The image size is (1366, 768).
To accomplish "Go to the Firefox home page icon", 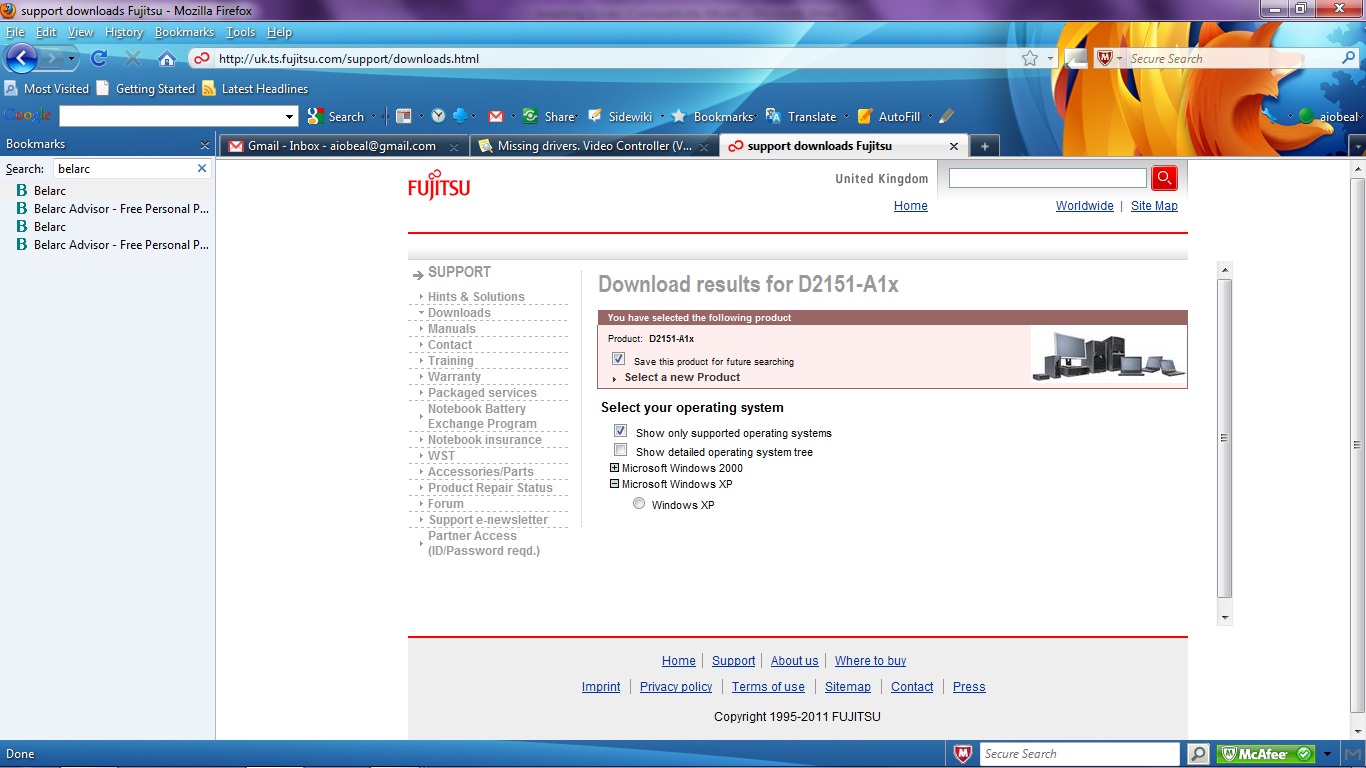I will click(x=167, y=58).
